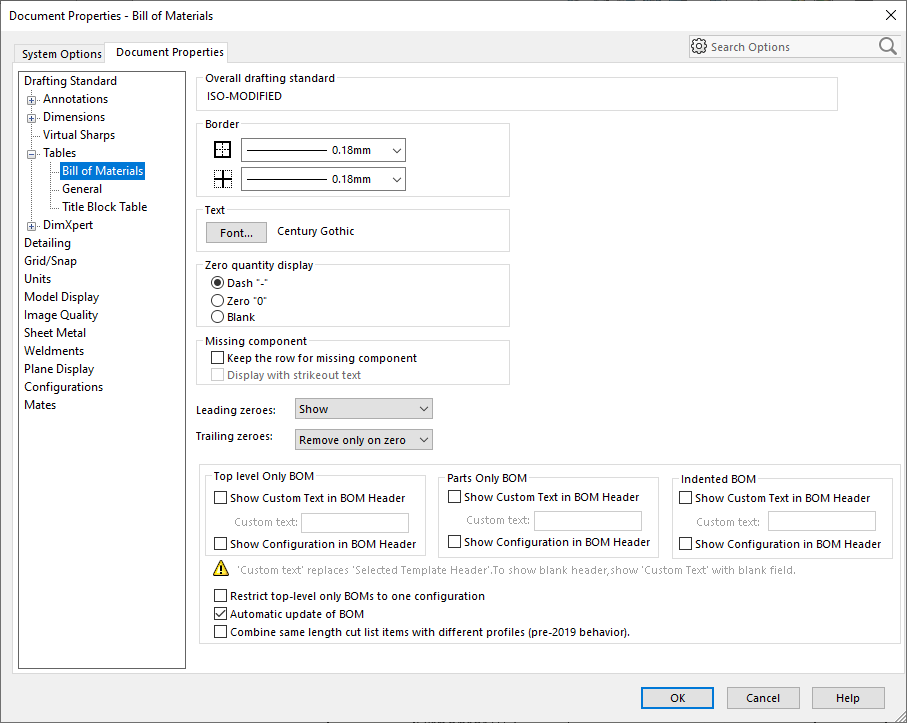Open the Trailing zeroes dropdown

(x=364, y=440)
